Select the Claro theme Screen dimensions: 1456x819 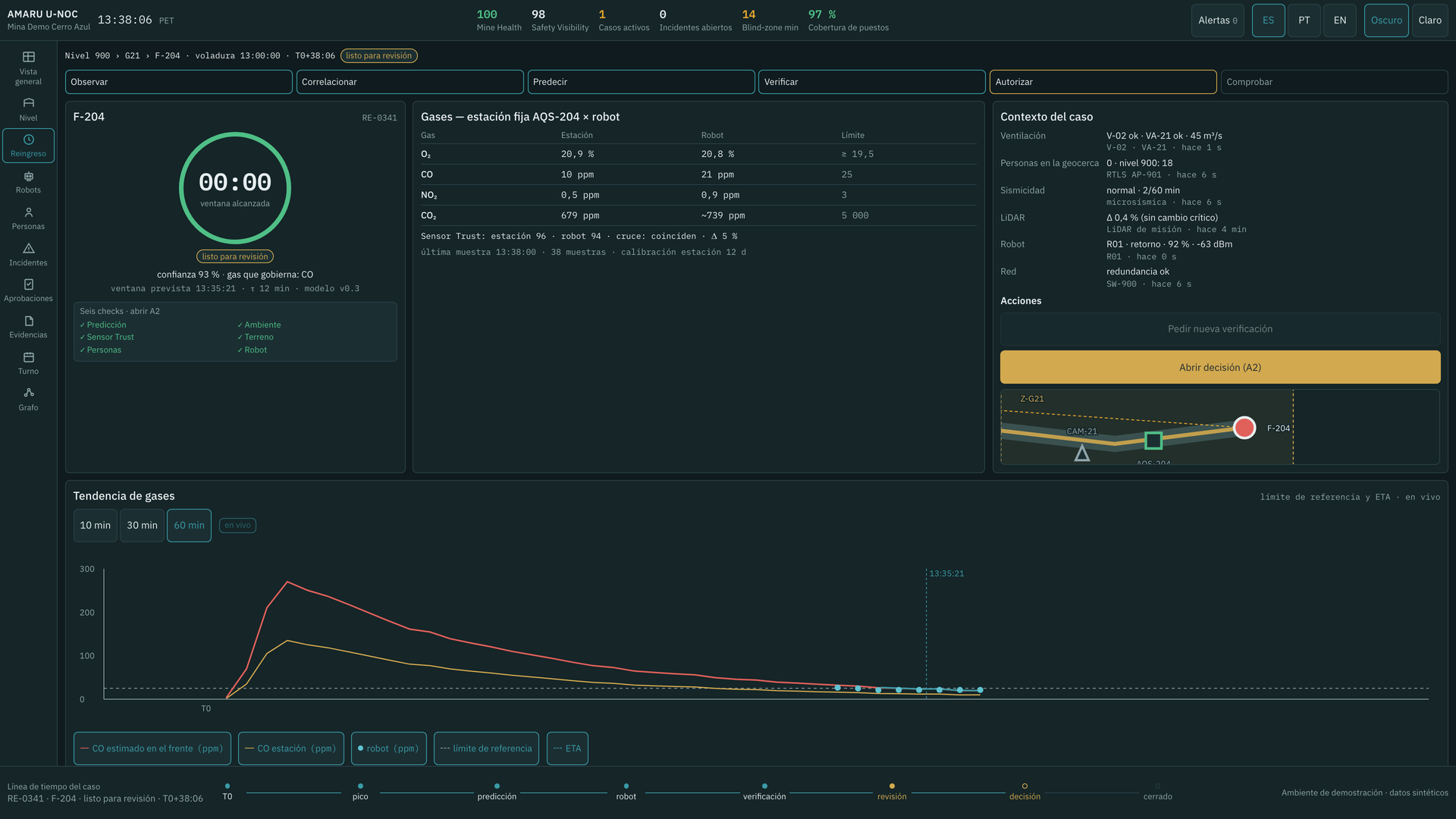point(1429,20)
